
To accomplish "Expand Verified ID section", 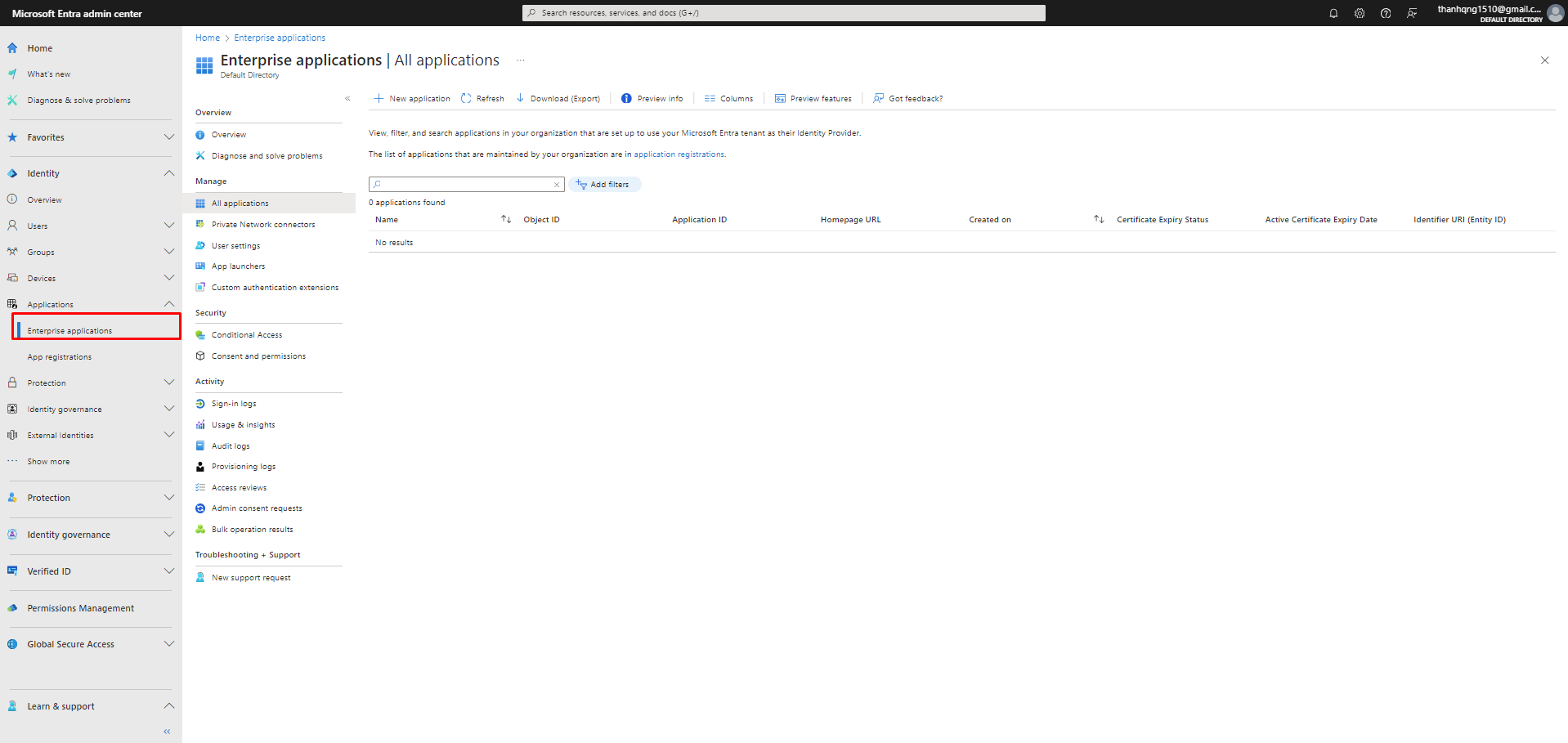I will point(169,571).
